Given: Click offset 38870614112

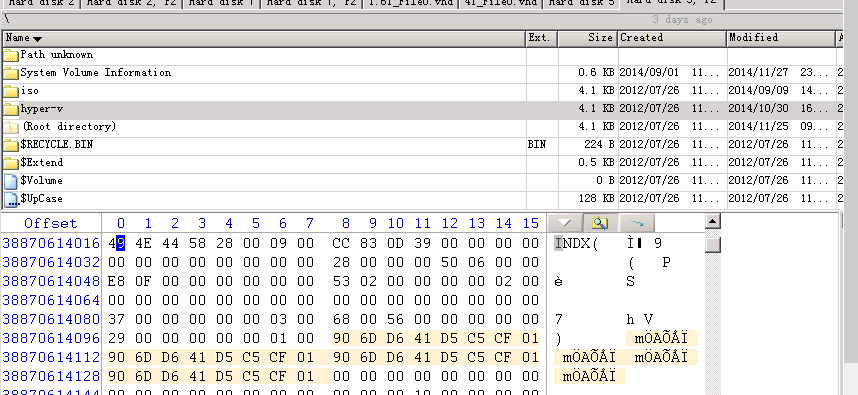Looking at the screenshot, I should [51, 357].
